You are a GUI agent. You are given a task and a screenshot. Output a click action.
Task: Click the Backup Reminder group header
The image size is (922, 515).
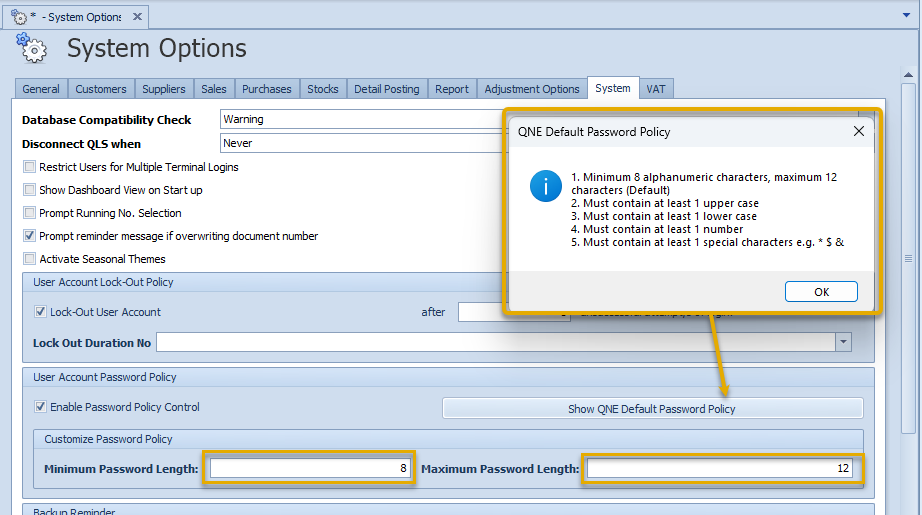tap(448, 510)
